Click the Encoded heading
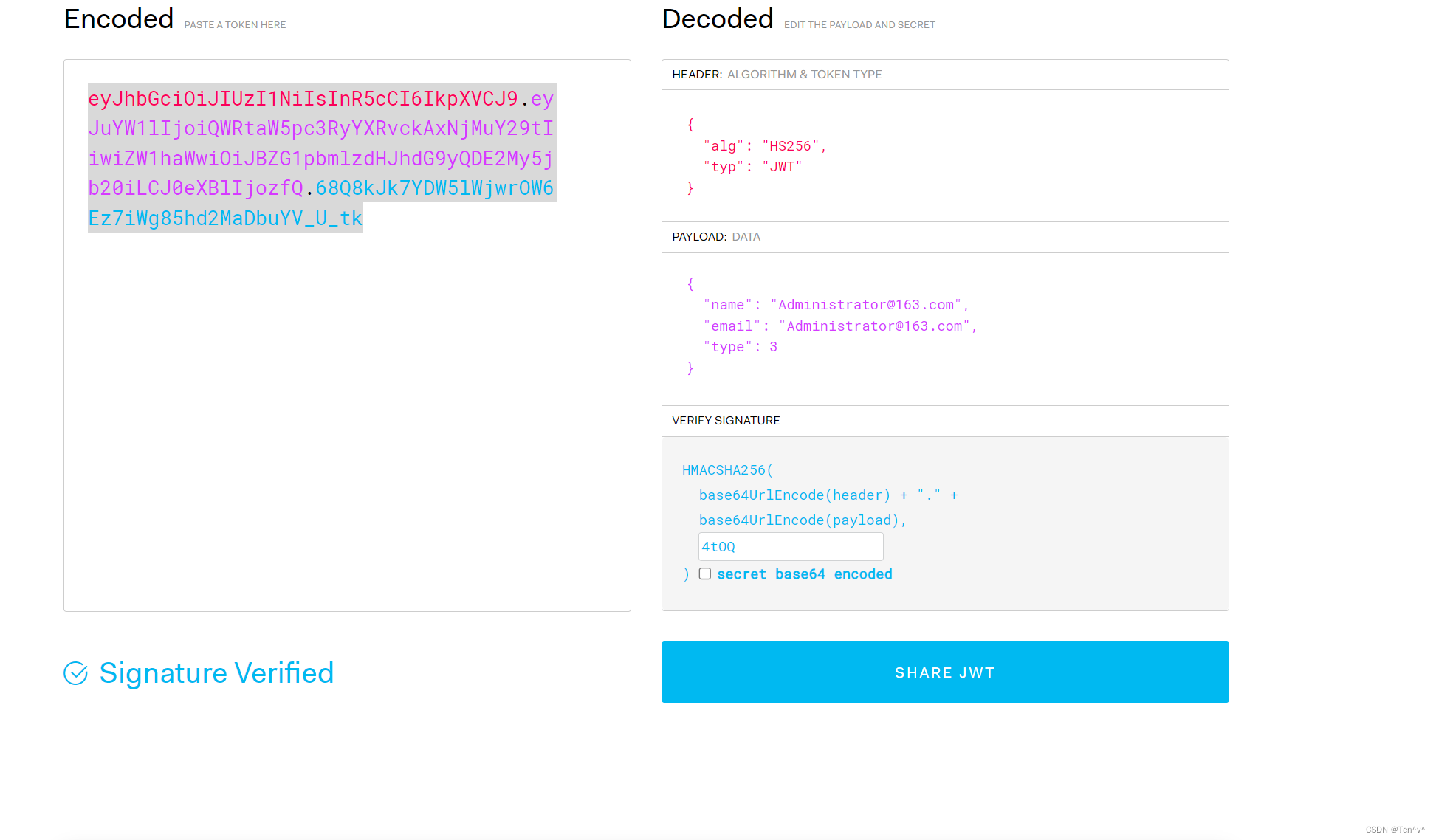The width and height of the screenshot is (1436, 840). coord(119,18)
